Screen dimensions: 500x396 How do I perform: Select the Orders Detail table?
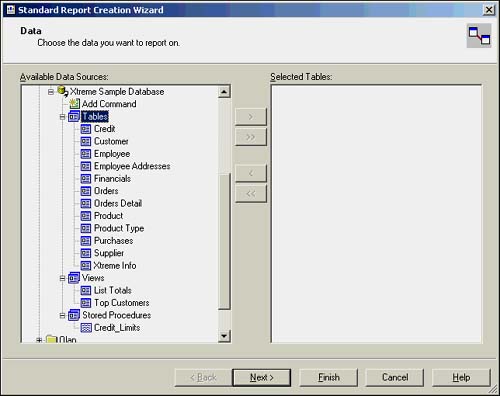coord(118,203)
